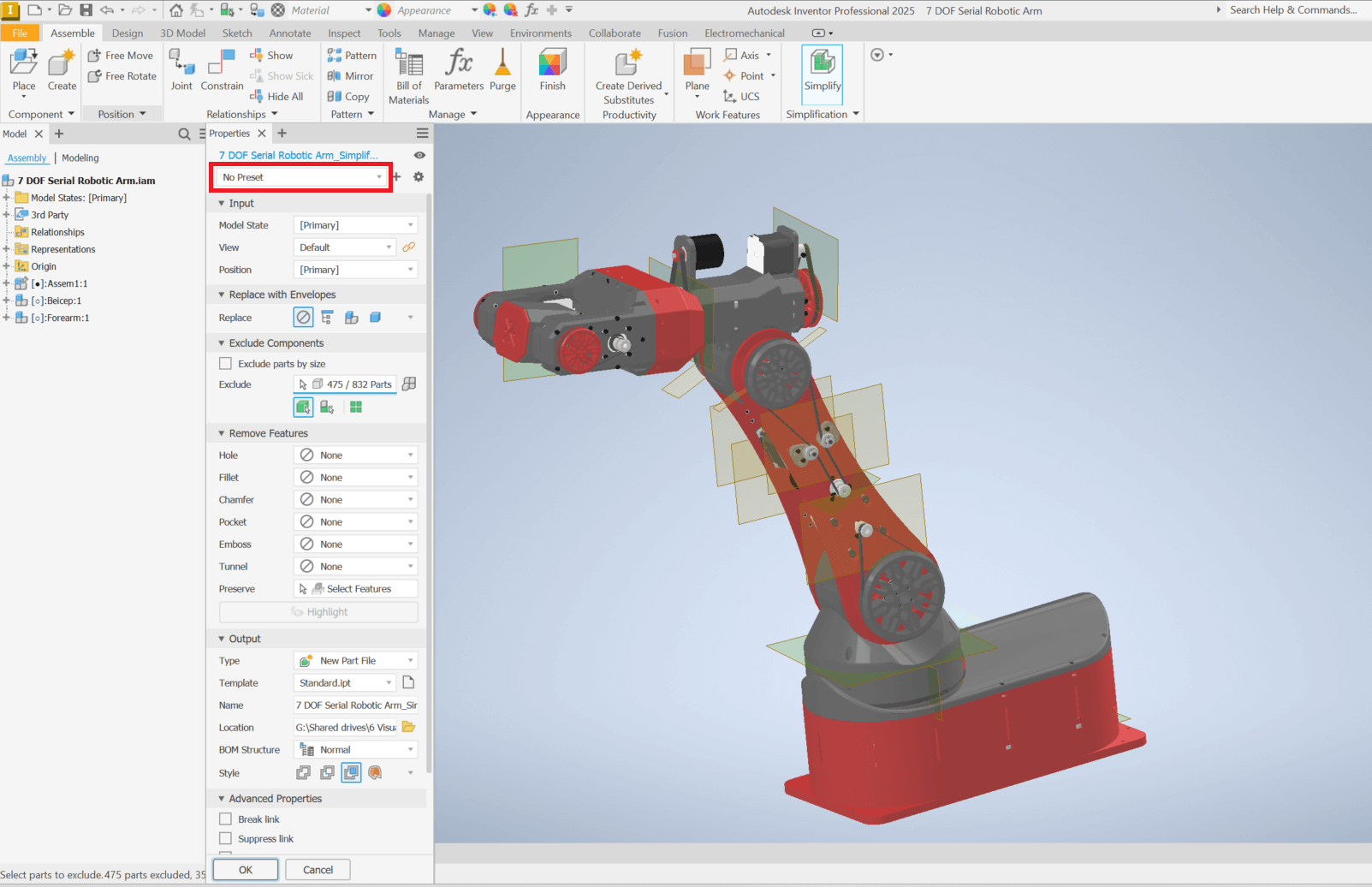Screen dimensions: 1372x887
Task: Click the Place component tool
Action: coord(24,70)
